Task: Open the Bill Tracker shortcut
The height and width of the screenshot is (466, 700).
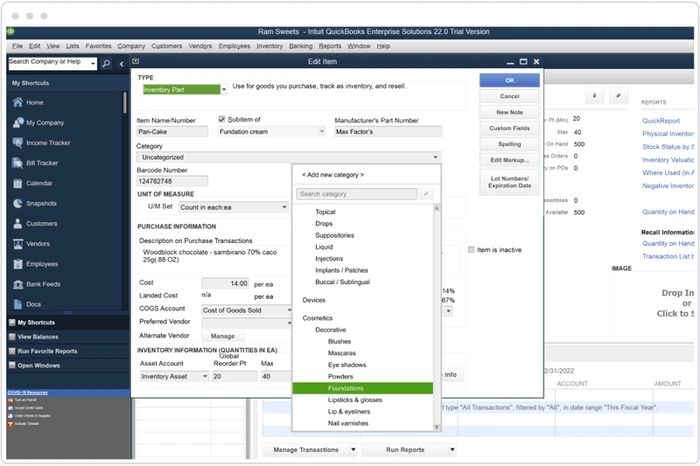Action: click(x=43, y=163)
